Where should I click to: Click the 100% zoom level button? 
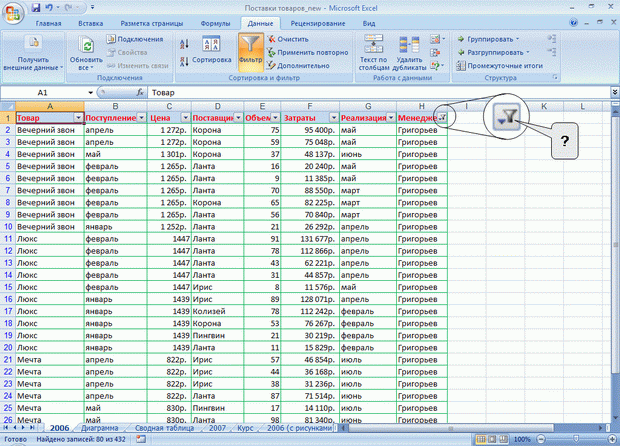[x=522, y=439]
